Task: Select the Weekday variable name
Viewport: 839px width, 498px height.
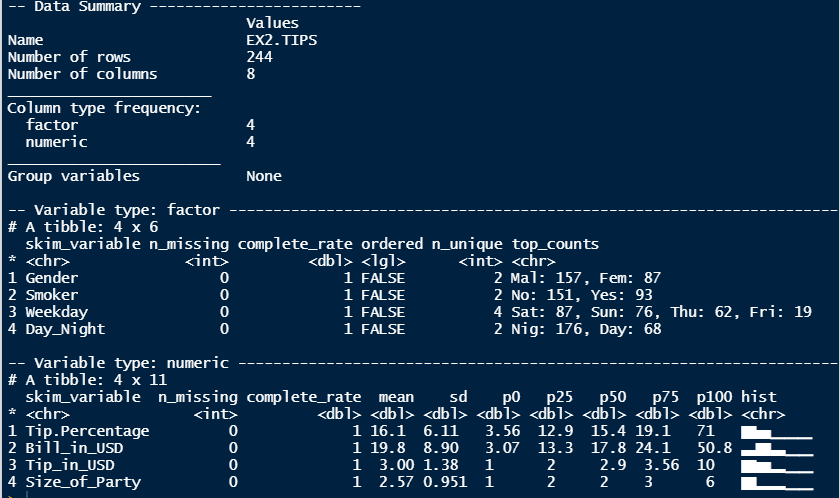Action: (x=55, y=312)
